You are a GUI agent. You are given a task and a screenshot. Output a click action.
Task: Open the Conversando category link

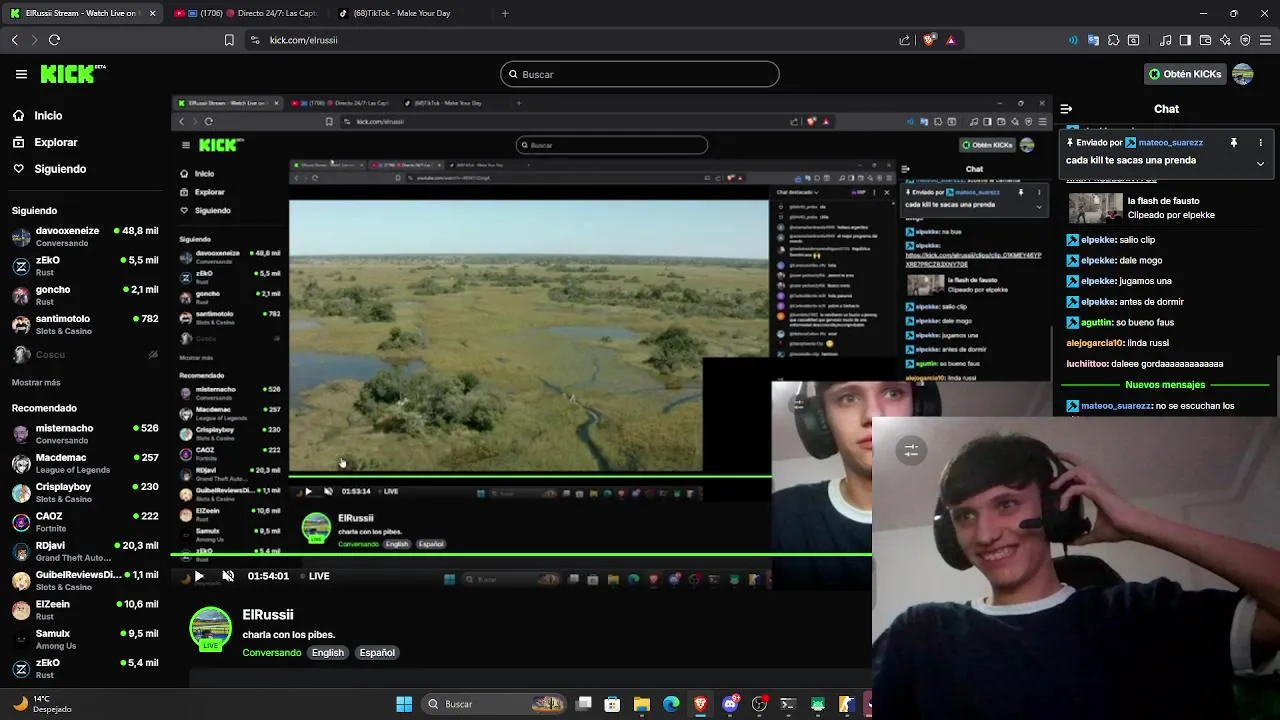click(x=271, y=653)
